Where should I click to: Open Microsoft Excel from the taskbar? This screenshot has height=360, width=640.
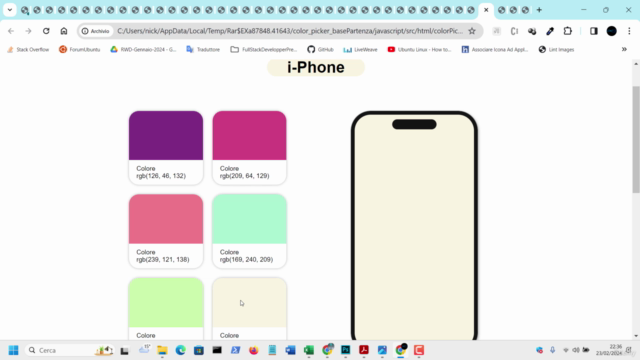point(309,350)
